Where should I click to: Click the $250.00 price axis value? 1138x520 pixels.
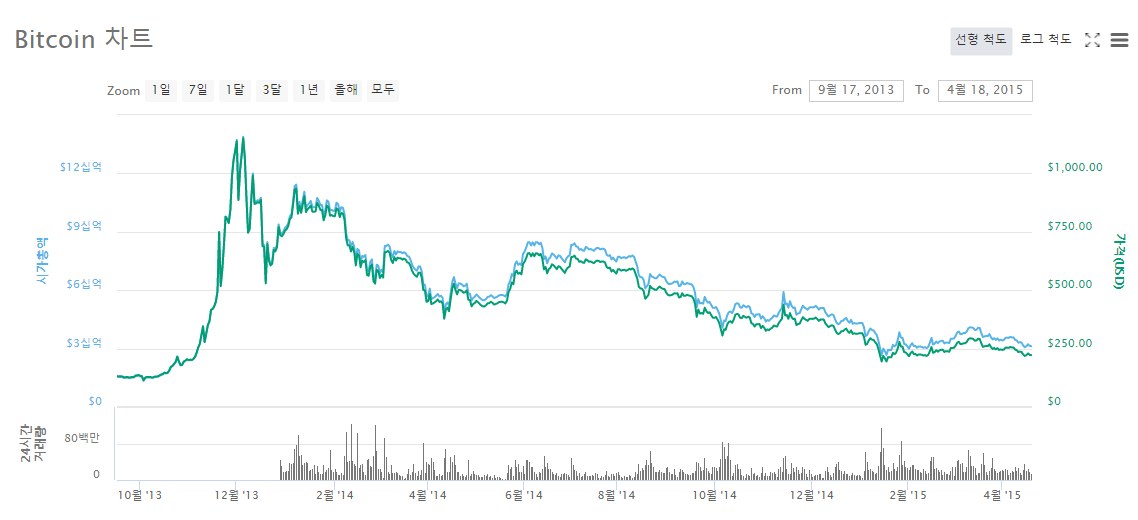pos(1070,343)
